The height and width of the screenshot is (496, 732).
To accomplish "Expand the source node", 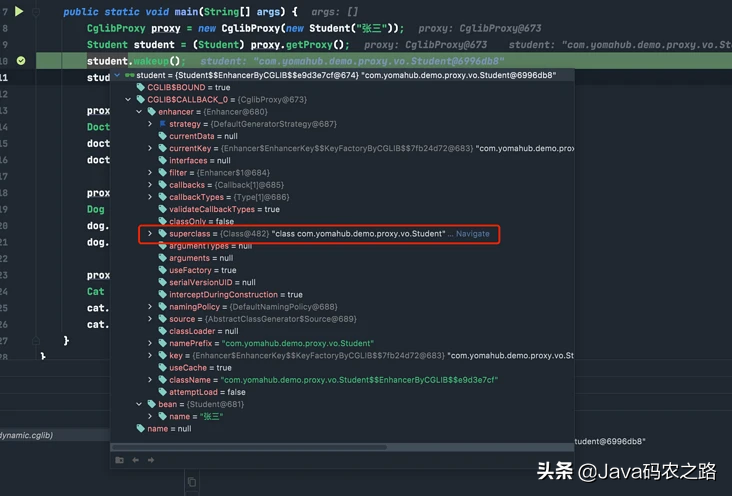I will click(150, 319).
